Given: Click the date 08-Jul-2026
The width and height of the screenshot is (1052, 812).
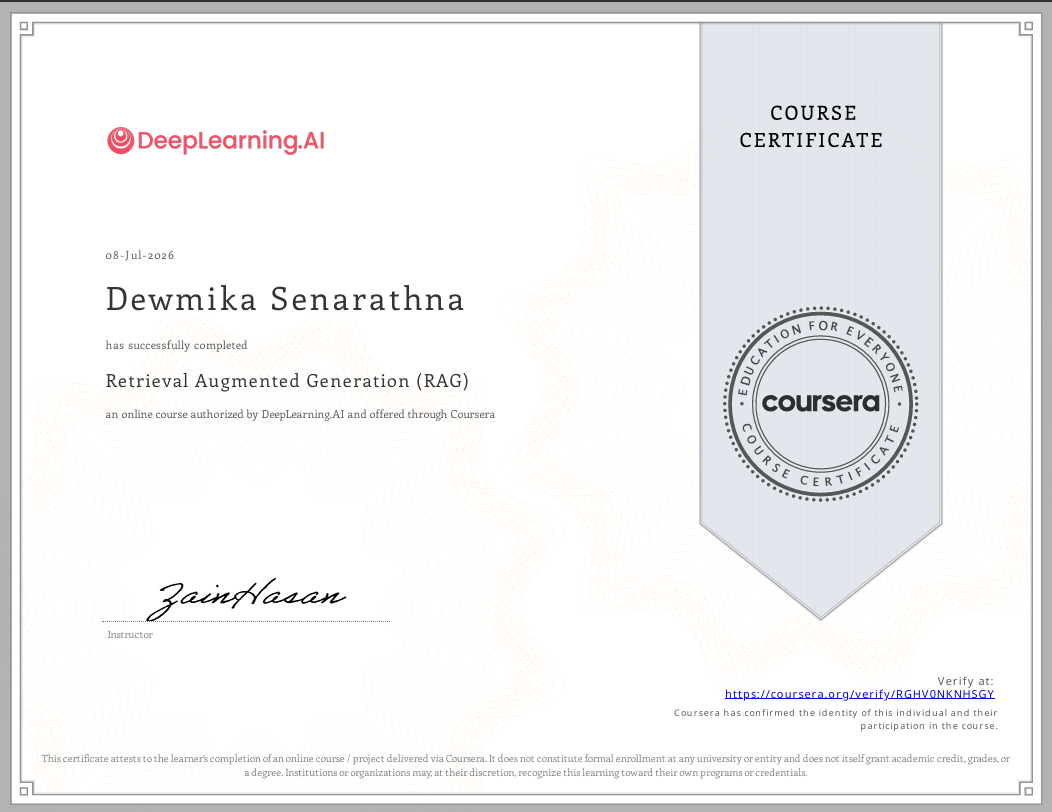Looking at the screenshot, I should [x=140, y=255].
